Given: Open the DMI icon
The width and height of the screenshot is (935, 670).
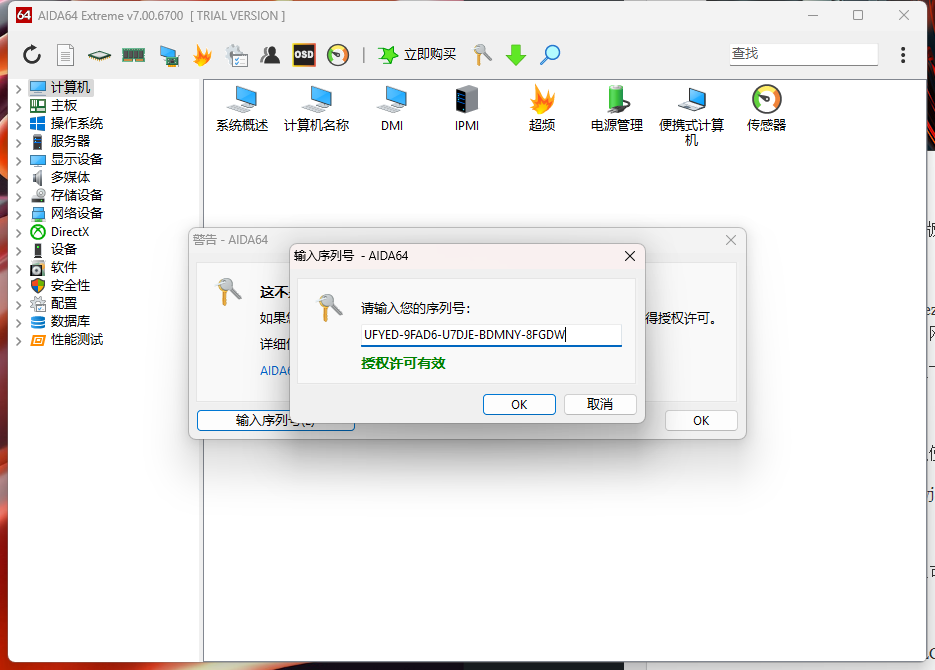Looking at the screenshot, I should (392, 108).
